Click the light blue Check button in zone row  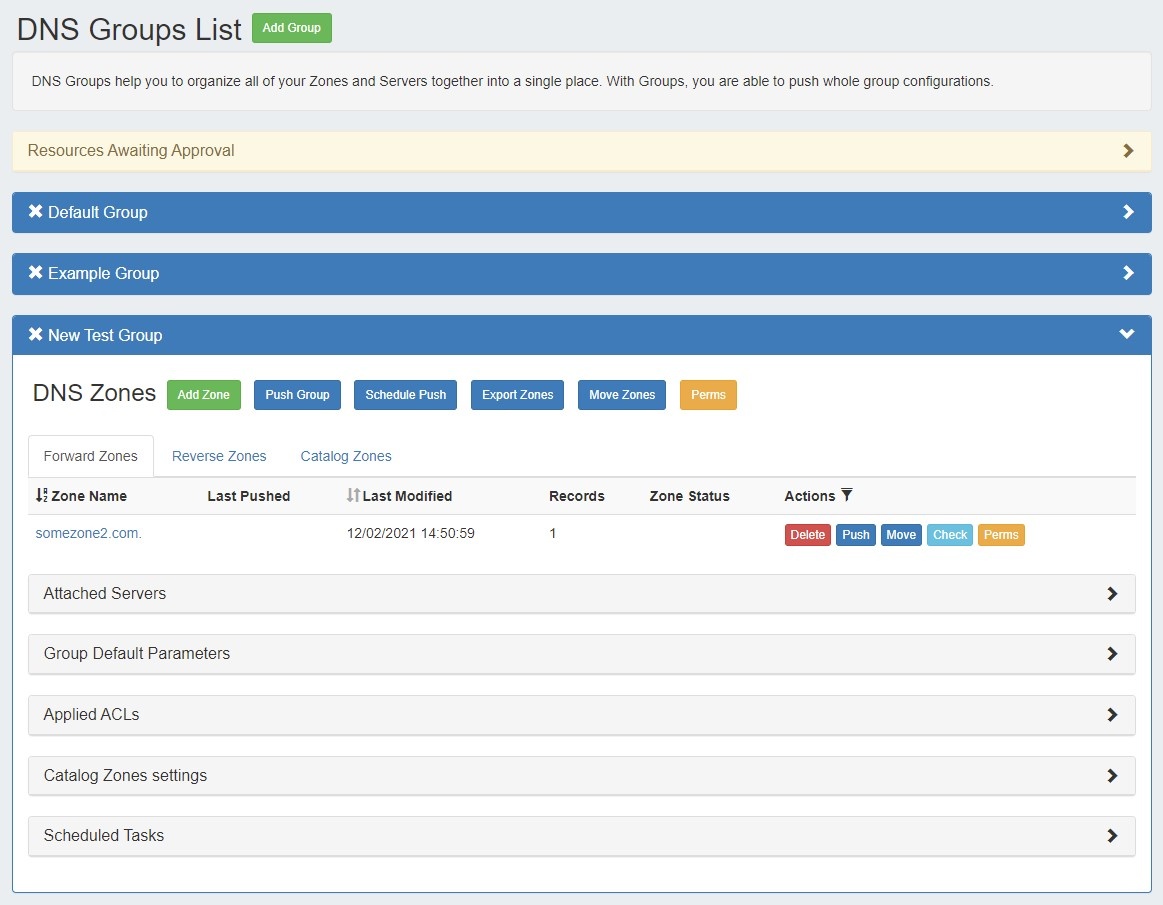949,535
